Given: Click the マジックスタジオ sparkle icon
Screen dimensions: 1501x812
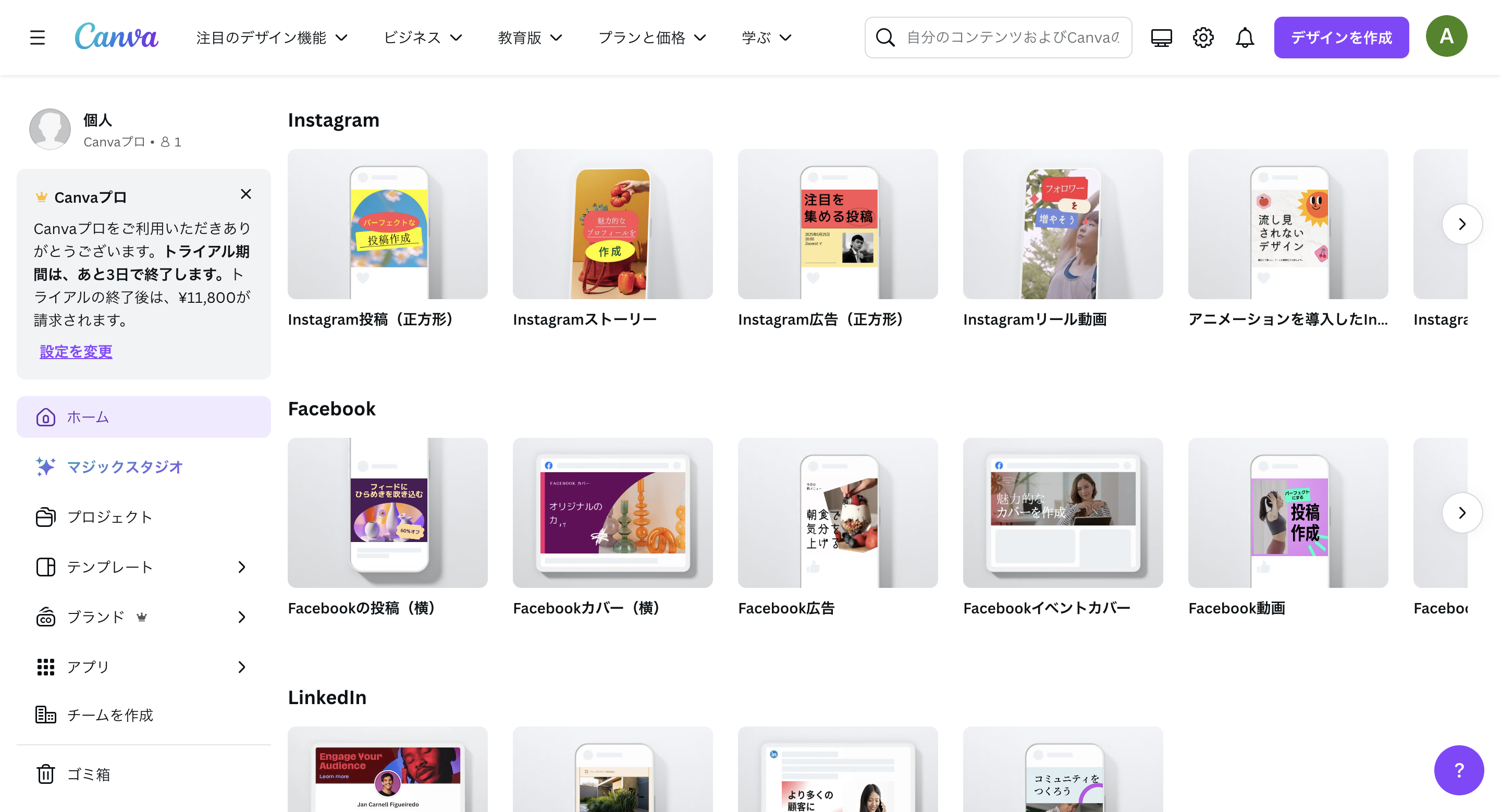Looking at the screenshot, I should [45, 466].
